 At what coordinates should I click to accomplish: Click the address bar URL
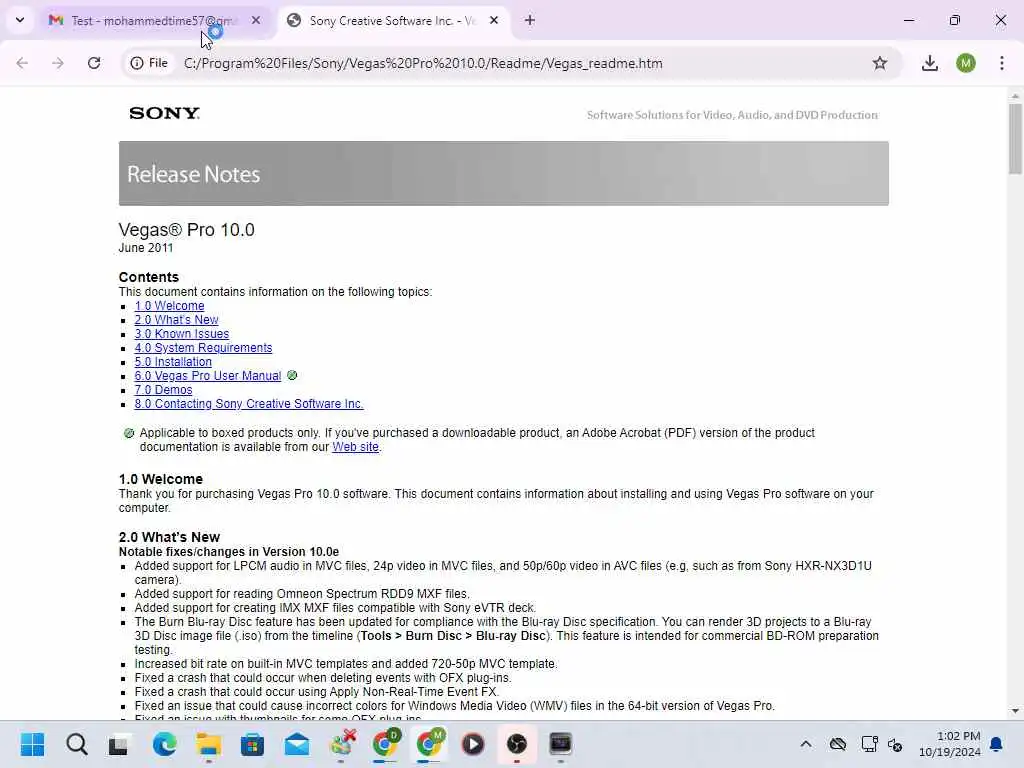click(x=423, y=63)
